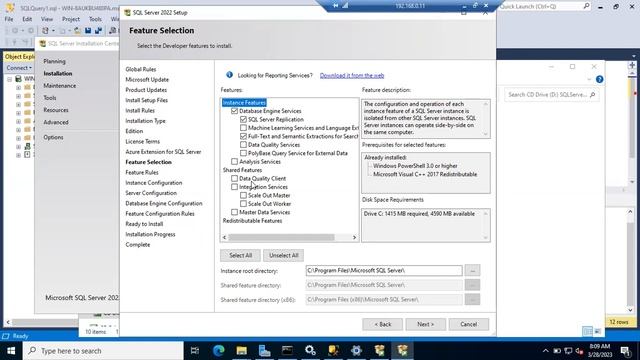Expand the first folder under server node
Screen dimensions: 640x360
pyautogui.click(x=18, y=87)
